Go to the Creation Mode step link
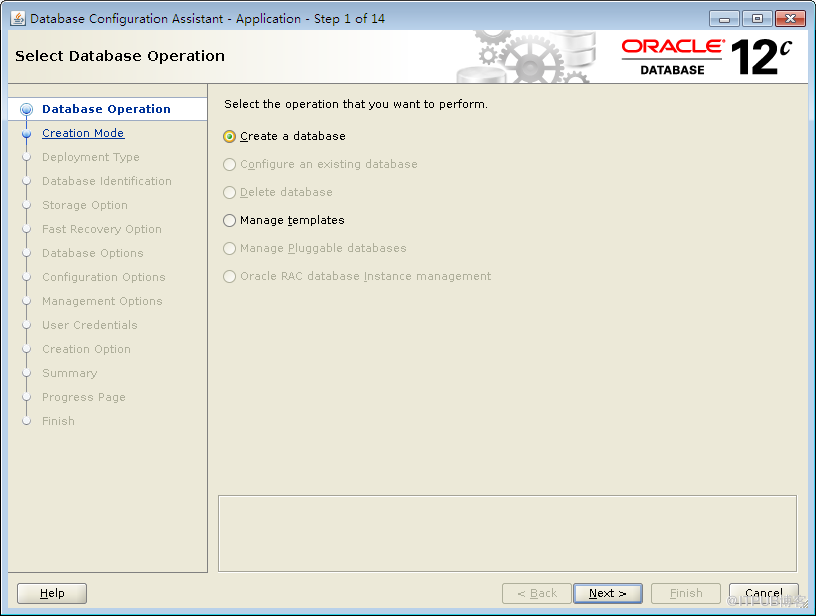 [83, 133]
